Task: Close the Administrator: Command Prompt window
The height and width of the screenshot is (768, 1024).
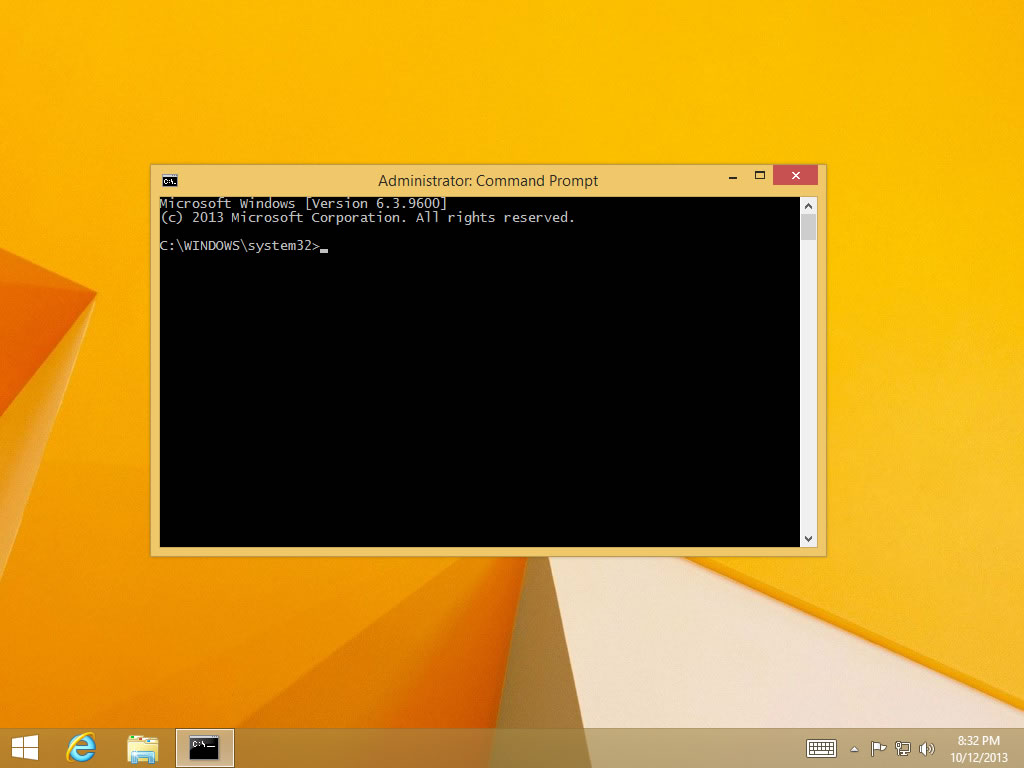Action: [795, 175]
